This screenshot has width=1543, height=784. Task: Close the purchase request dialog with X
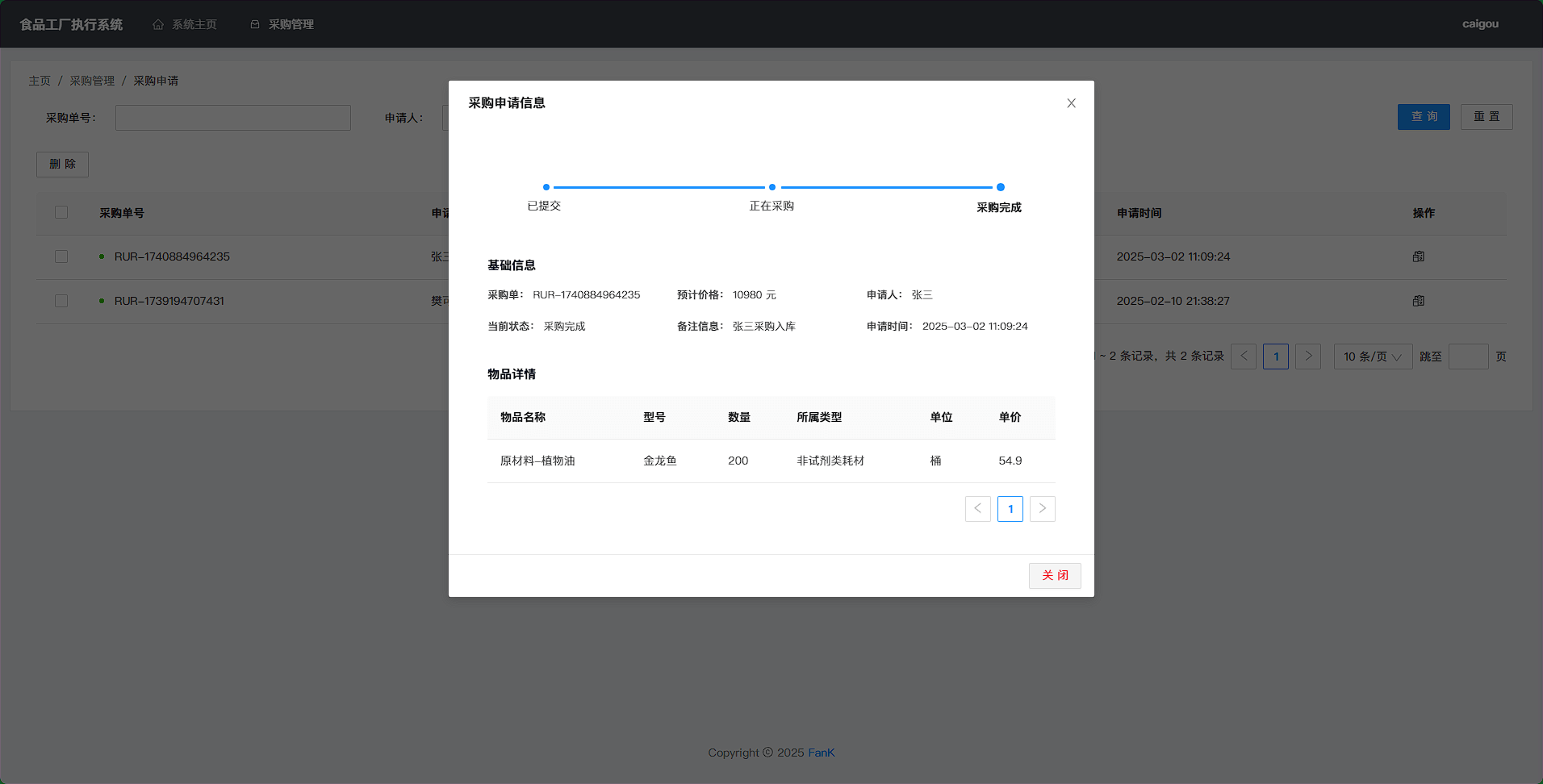click(1071, 103)
